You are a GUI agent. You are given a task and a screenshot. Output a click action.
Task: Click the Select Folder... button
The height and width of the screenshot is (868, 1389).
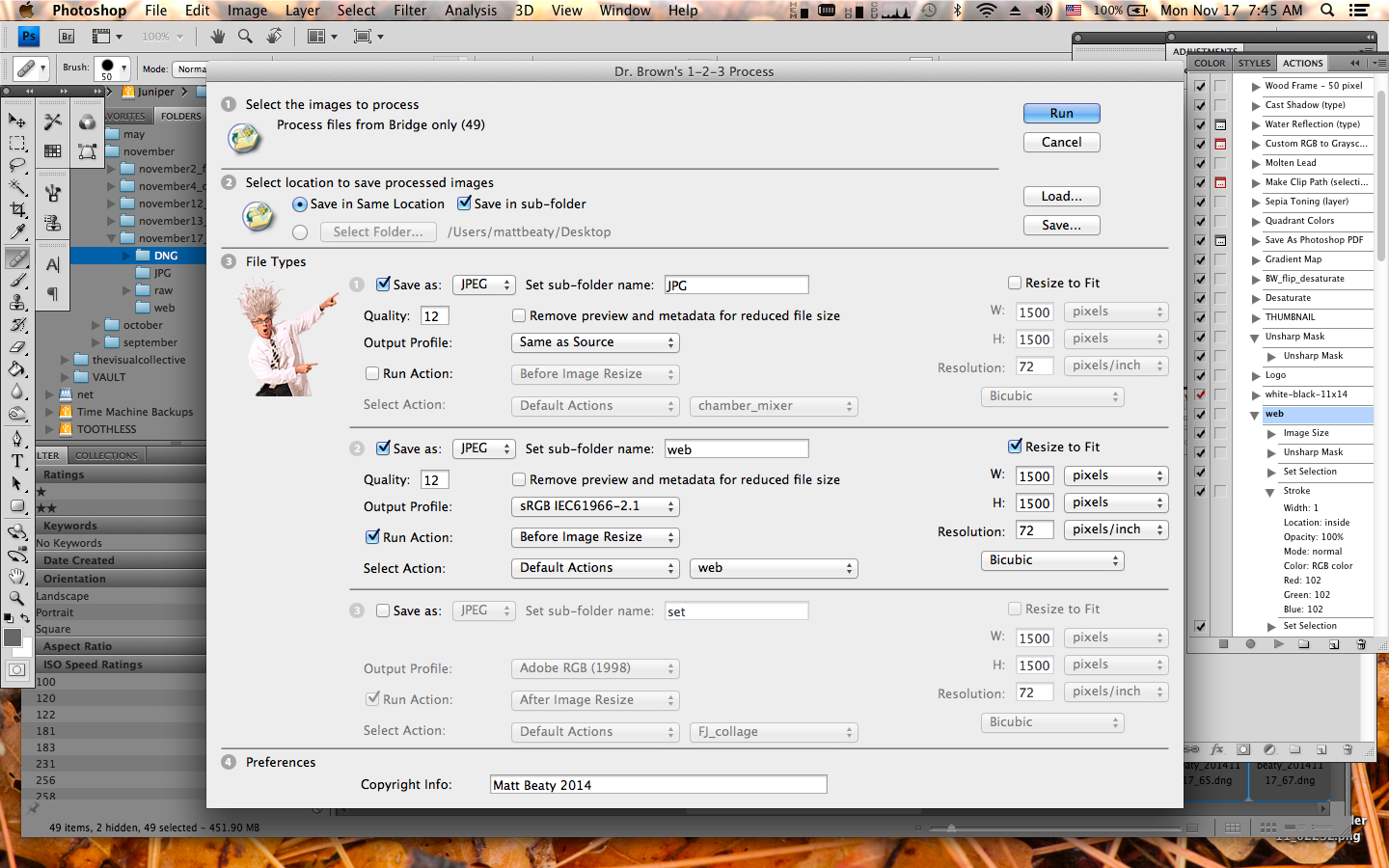tap(378, 232)
